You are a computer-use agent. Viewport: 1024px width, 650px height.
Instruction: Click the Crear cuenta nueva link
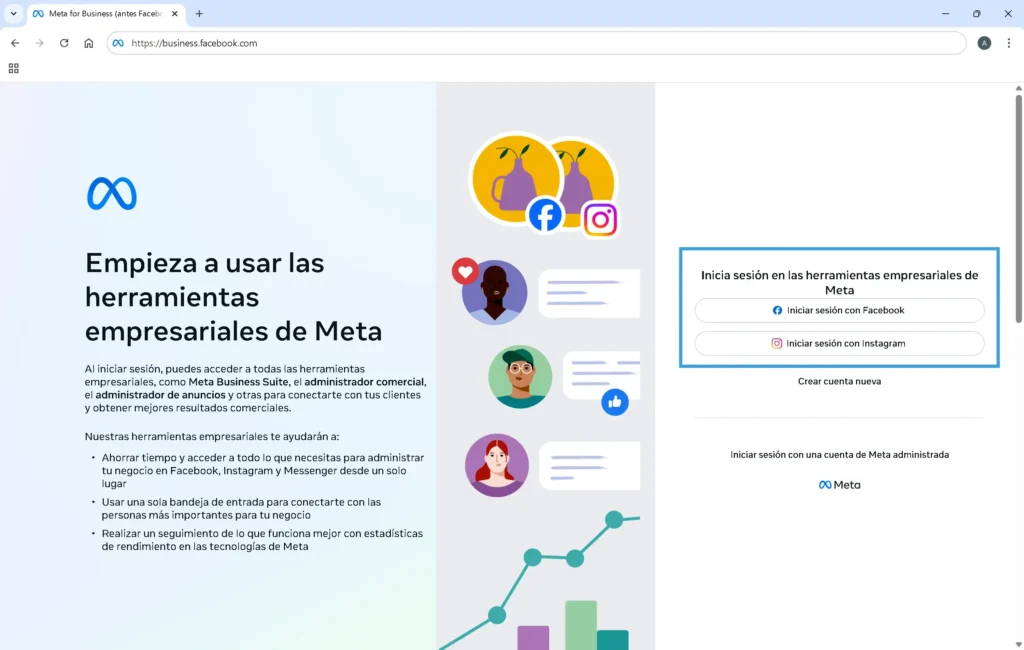point(839,381)
